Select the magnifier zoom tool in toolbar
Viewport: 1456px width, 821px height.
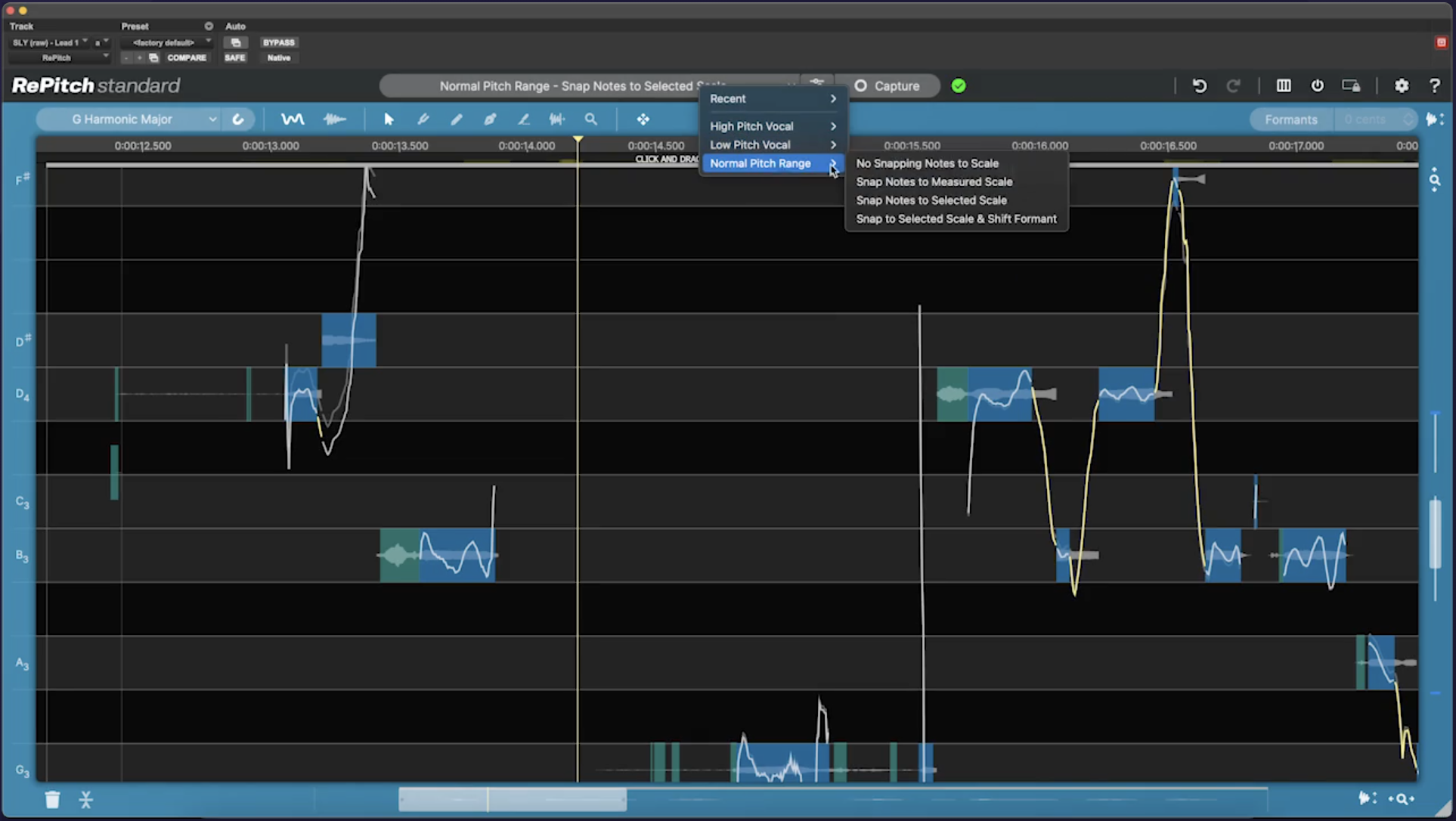(x=591, y=119)
